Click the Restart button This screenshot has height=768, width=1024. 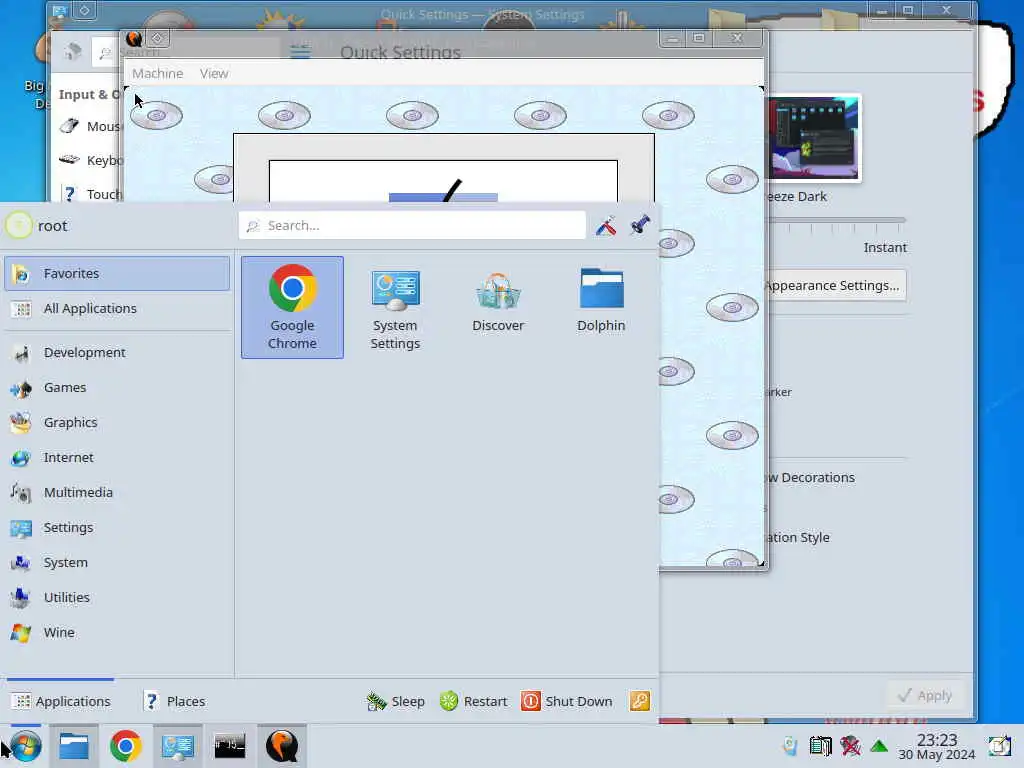click(x=474, y=701)
